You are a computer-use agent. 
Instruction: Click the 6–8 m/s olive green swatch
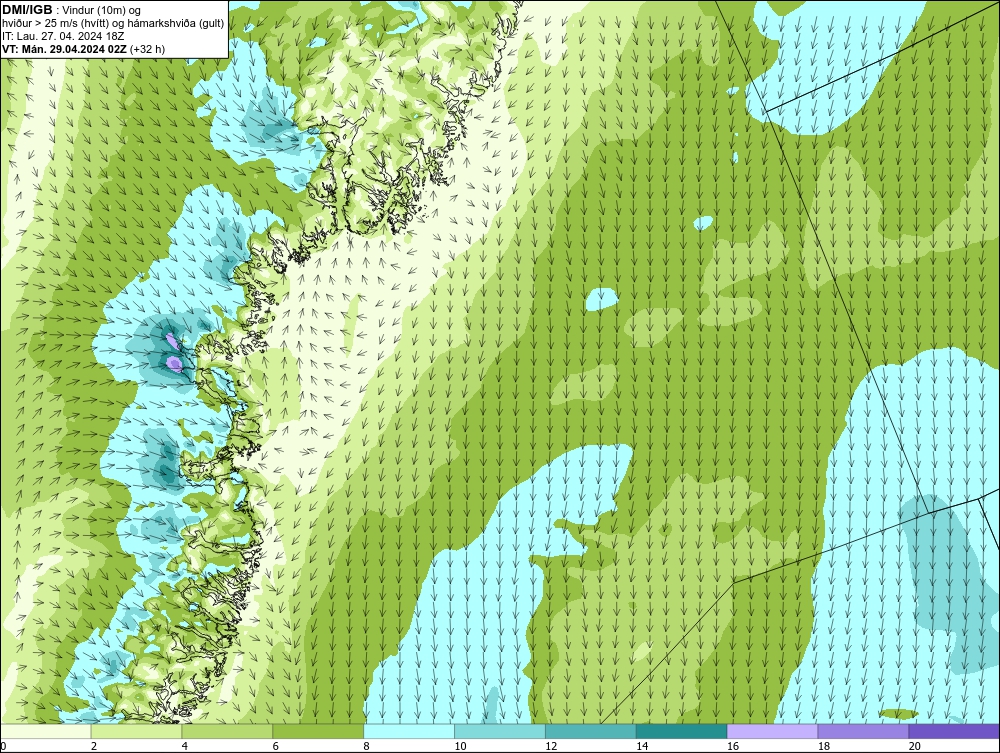318,731
